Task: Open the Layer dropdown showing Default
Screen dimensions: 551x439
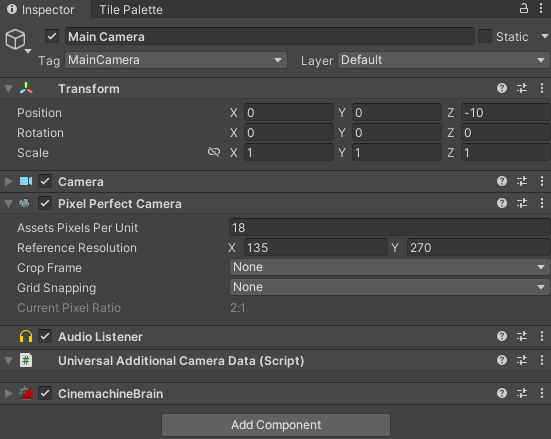Action: [443, 60]
